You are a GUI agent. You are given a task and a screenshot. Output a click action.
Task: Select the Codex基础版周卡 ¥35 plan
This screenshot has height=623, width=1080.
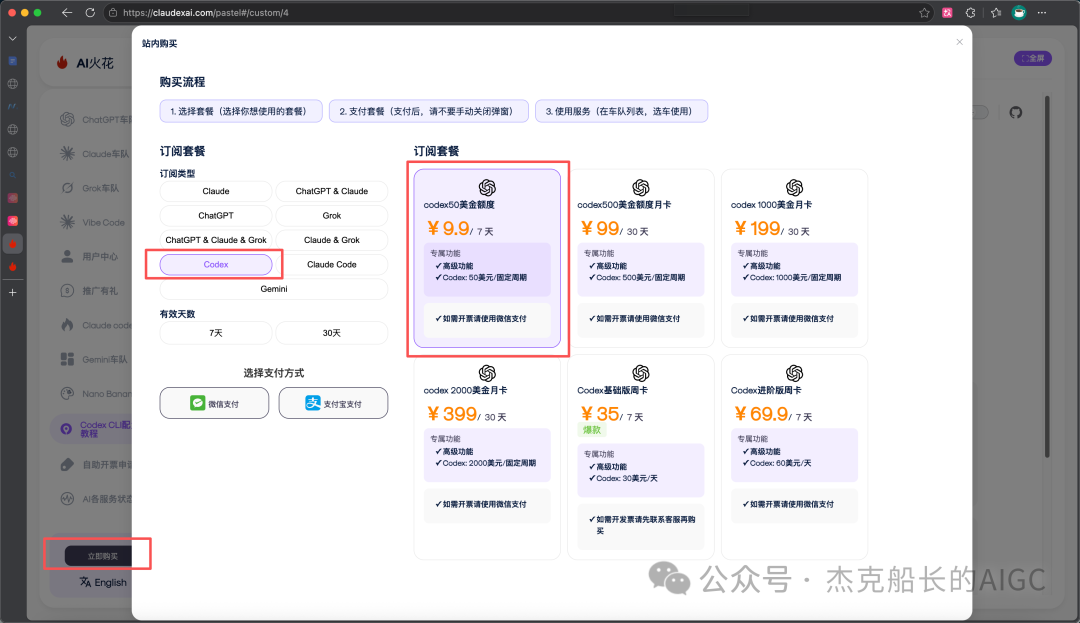pyautogui.click(x=641, y=457)
